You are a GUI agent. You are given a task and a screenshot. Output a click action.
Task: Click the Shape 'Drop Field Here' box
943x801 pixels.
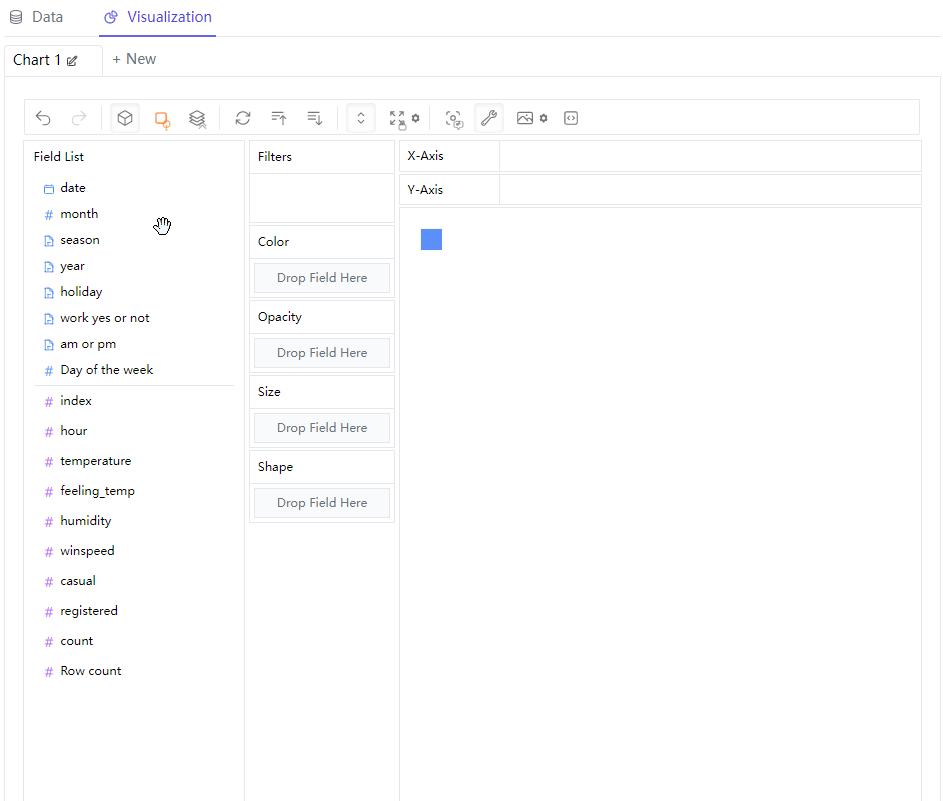pyautogui.click(x=322, y=503)
